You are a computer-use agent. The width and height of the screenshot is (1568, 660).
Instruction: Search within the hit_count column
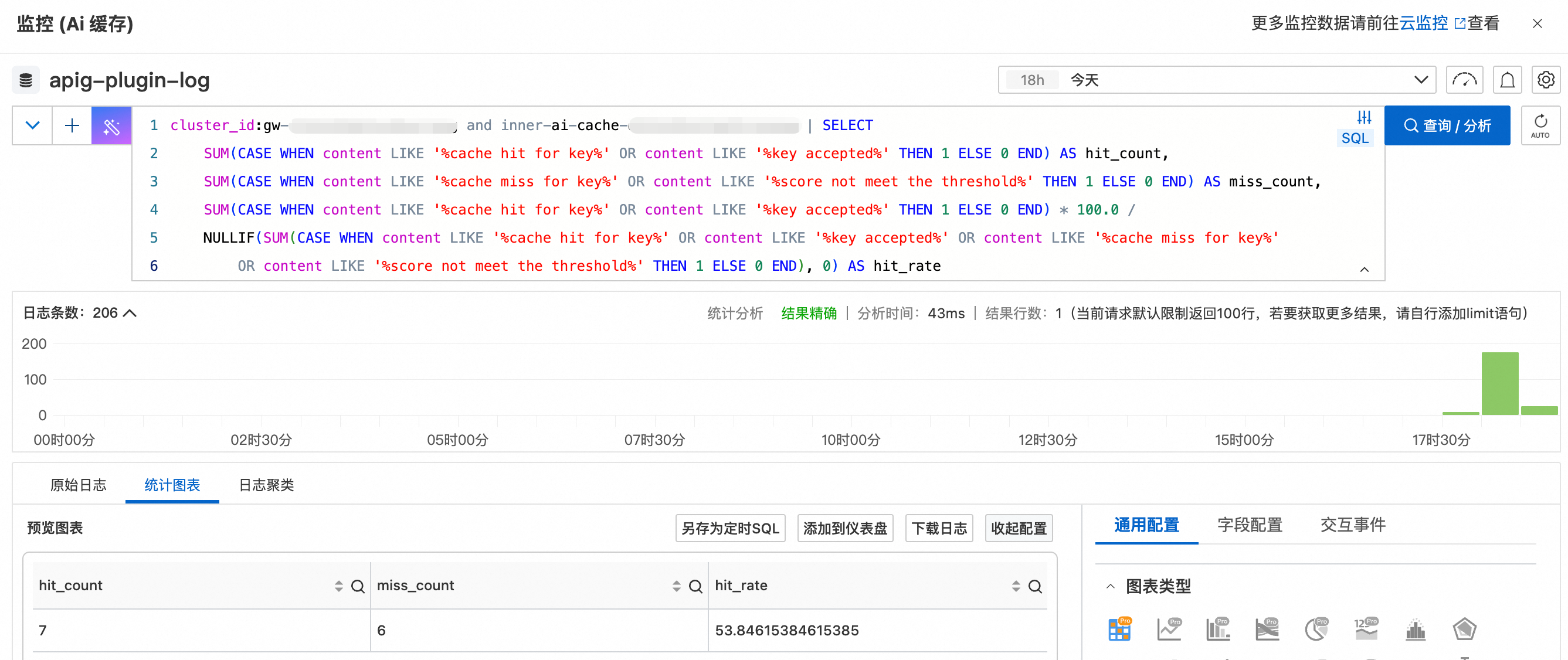click(x=358, y=586)
